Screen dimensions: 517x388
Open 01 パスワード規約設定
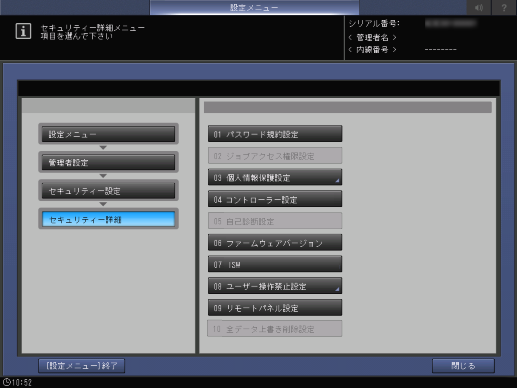pos(275,134)
